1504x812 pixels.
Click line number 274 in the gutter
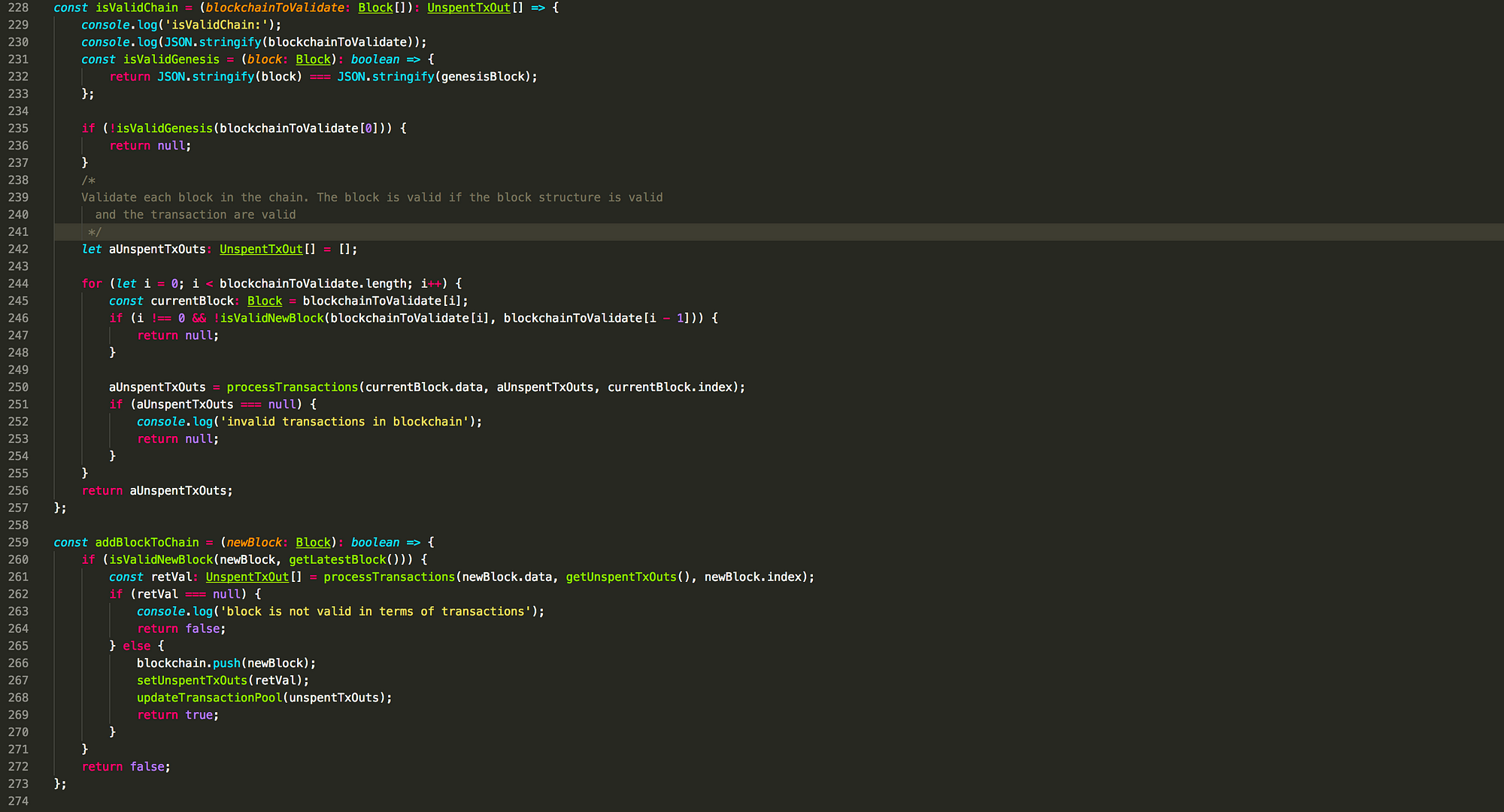(x=18, y=802)
